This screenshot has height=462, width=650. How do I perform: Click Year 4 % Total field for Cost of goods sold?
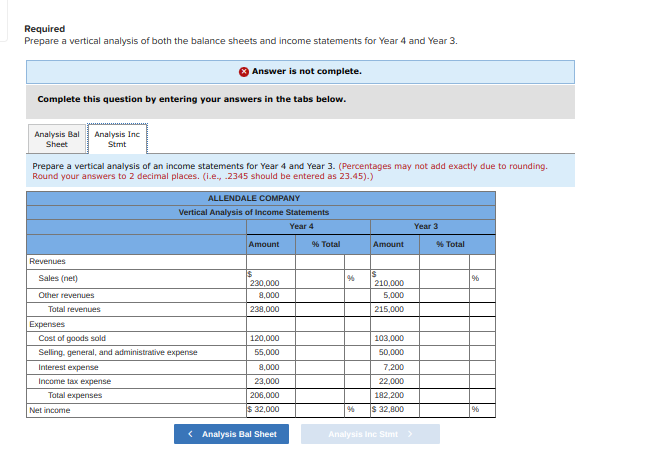point(320,338)
